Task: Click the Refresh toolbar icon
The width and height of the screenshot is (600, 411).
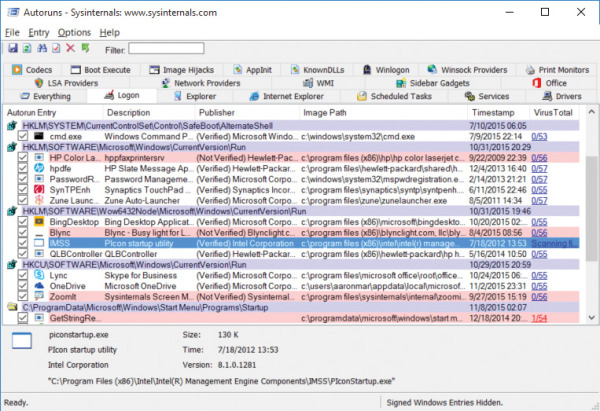Action: click(x=27, y=48)
